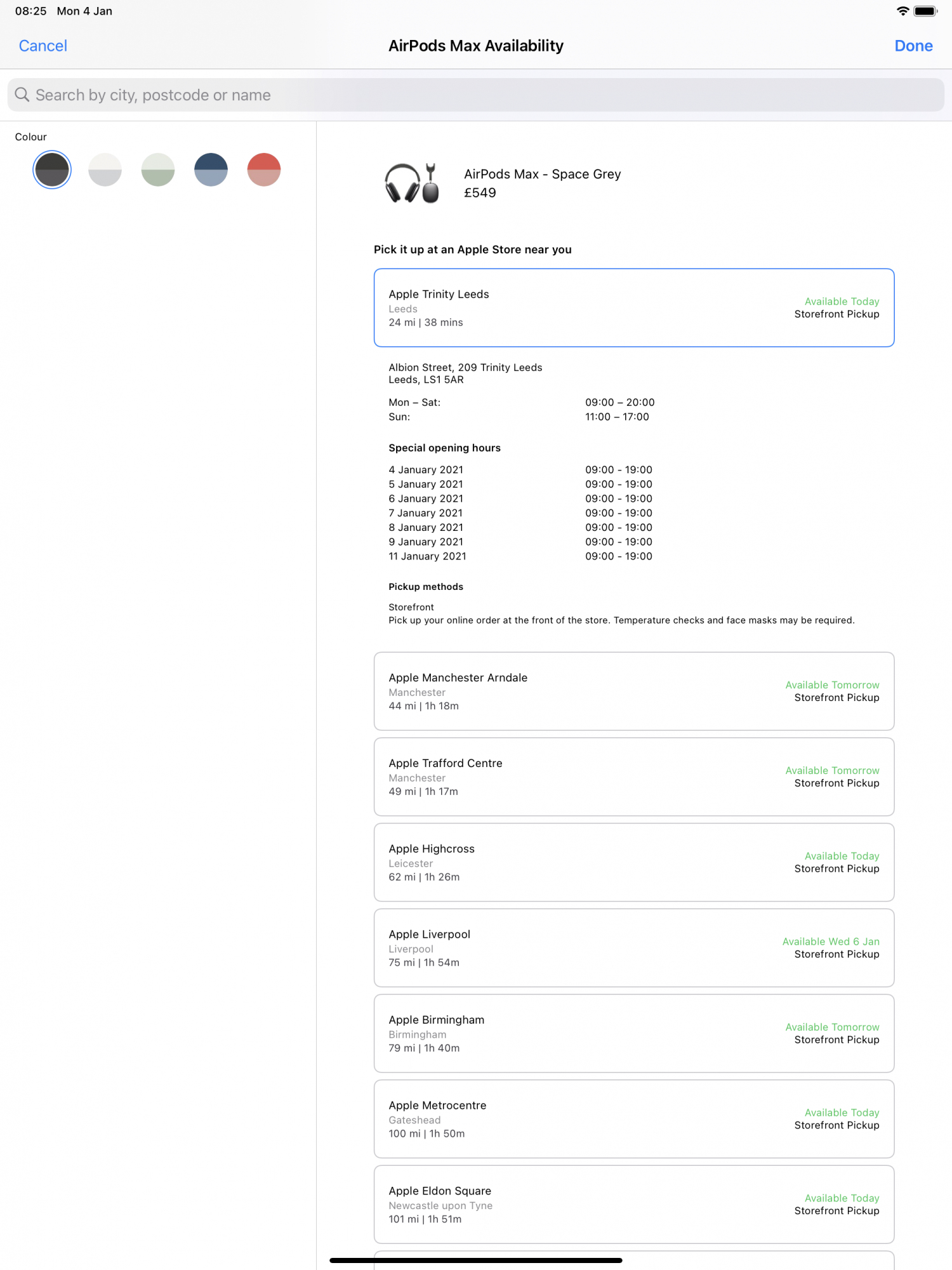Tap the Albion Street, 209 Trinity Leeds address

465,368
